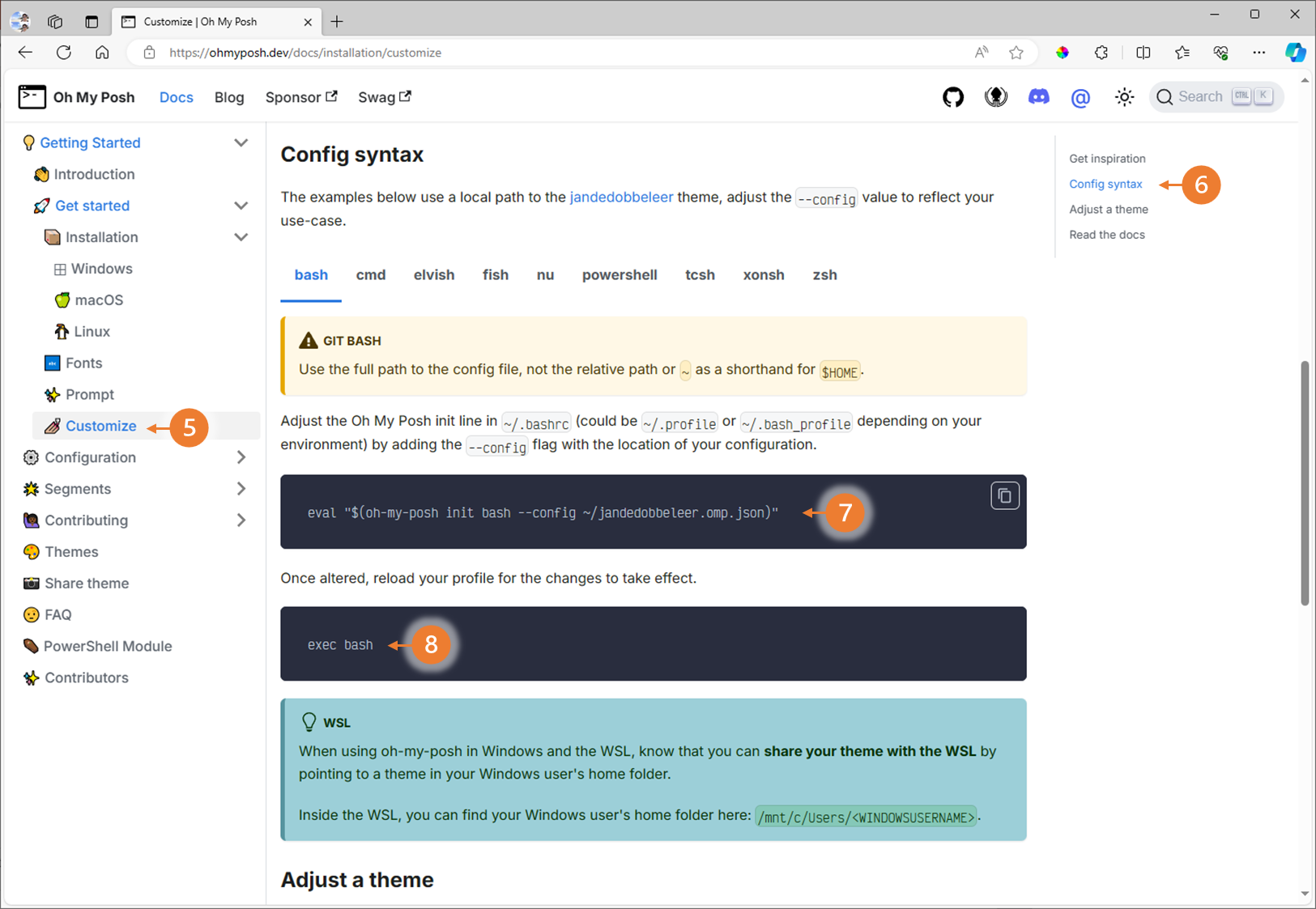Open the Docs nav item
This screenshot has width=1316, height=909.
coord(176,97)
